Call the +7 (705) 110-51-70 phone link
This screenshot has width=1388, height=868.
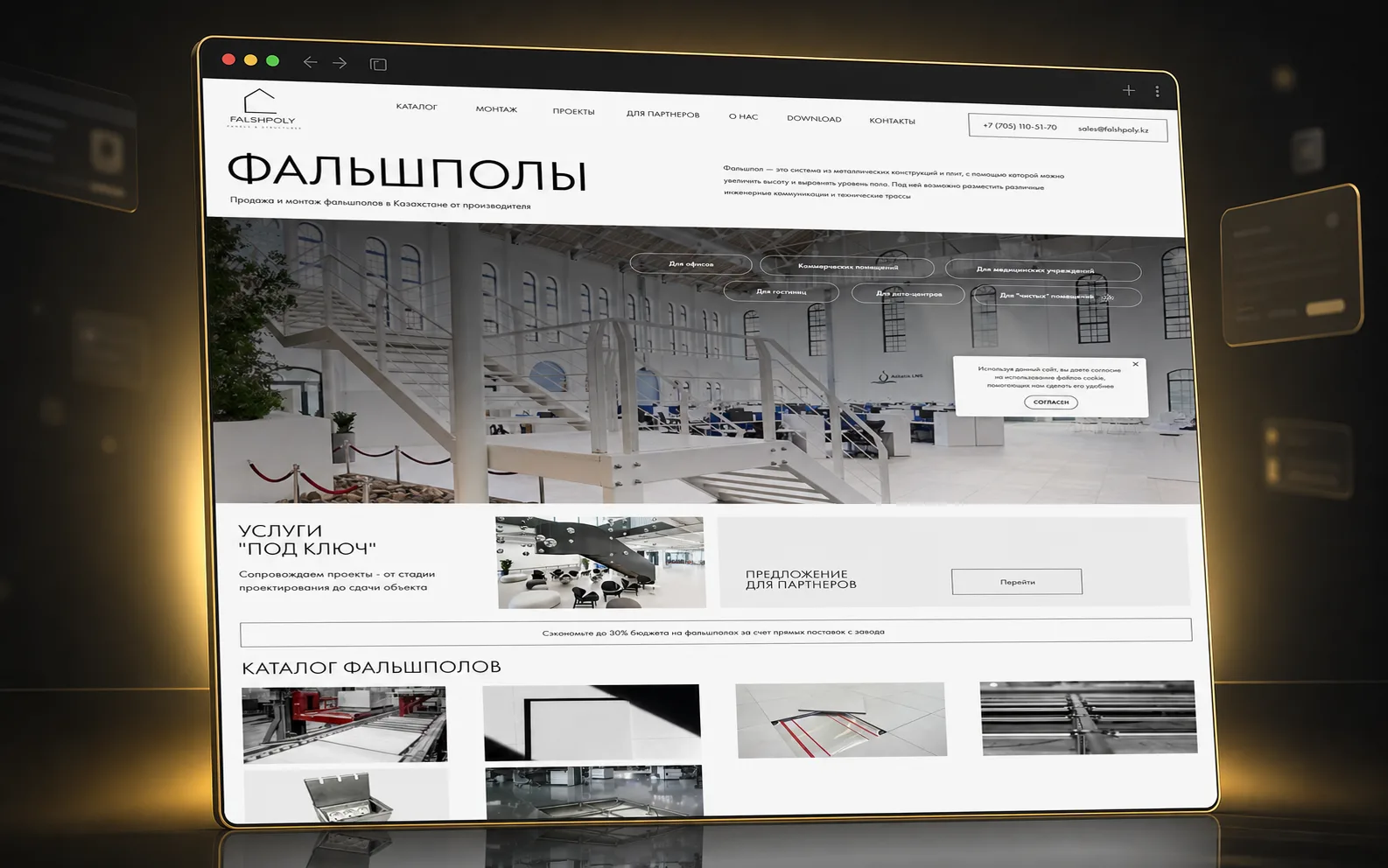coord(1020,126)
